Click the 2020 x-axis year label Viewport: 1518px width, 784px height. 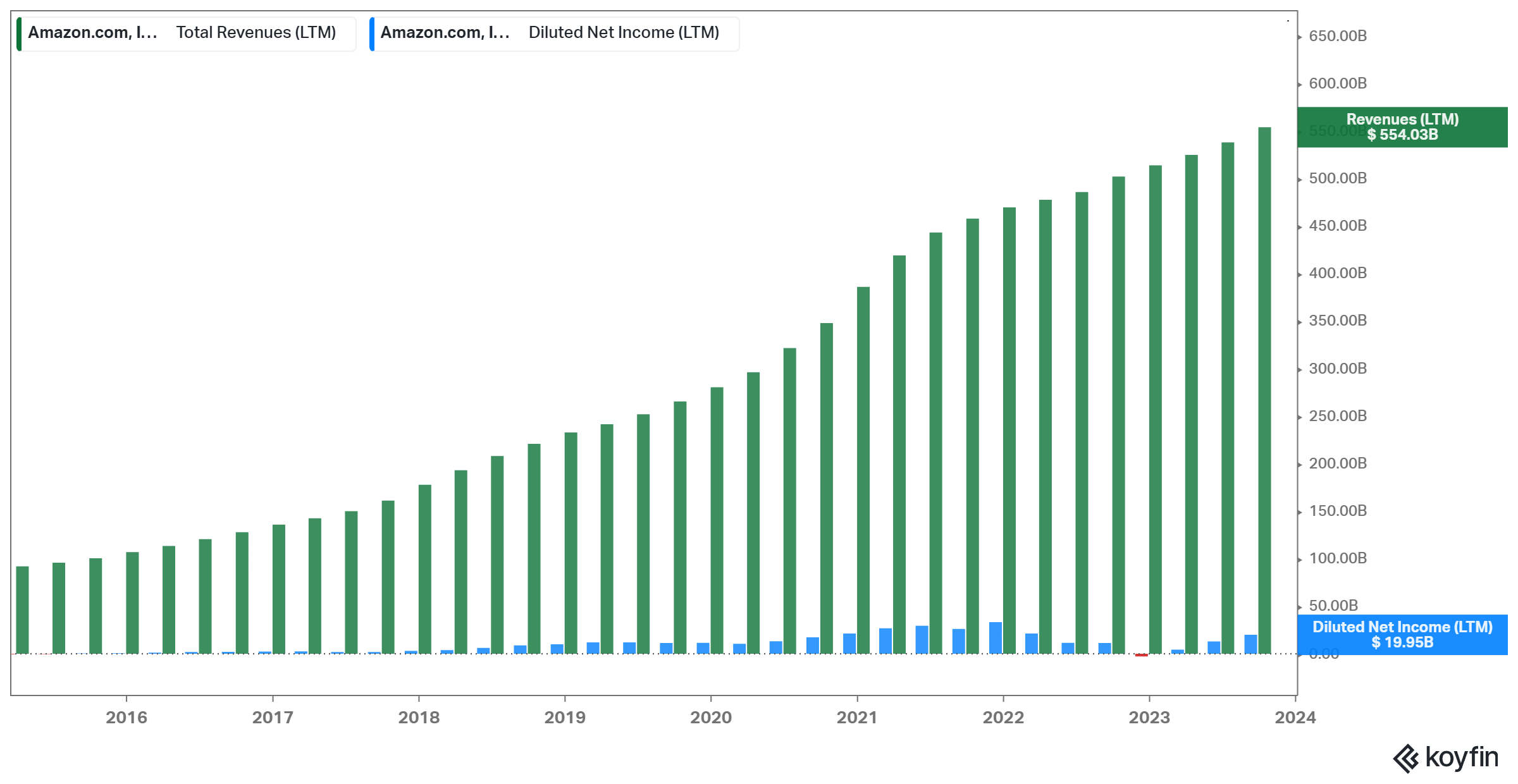711,718
